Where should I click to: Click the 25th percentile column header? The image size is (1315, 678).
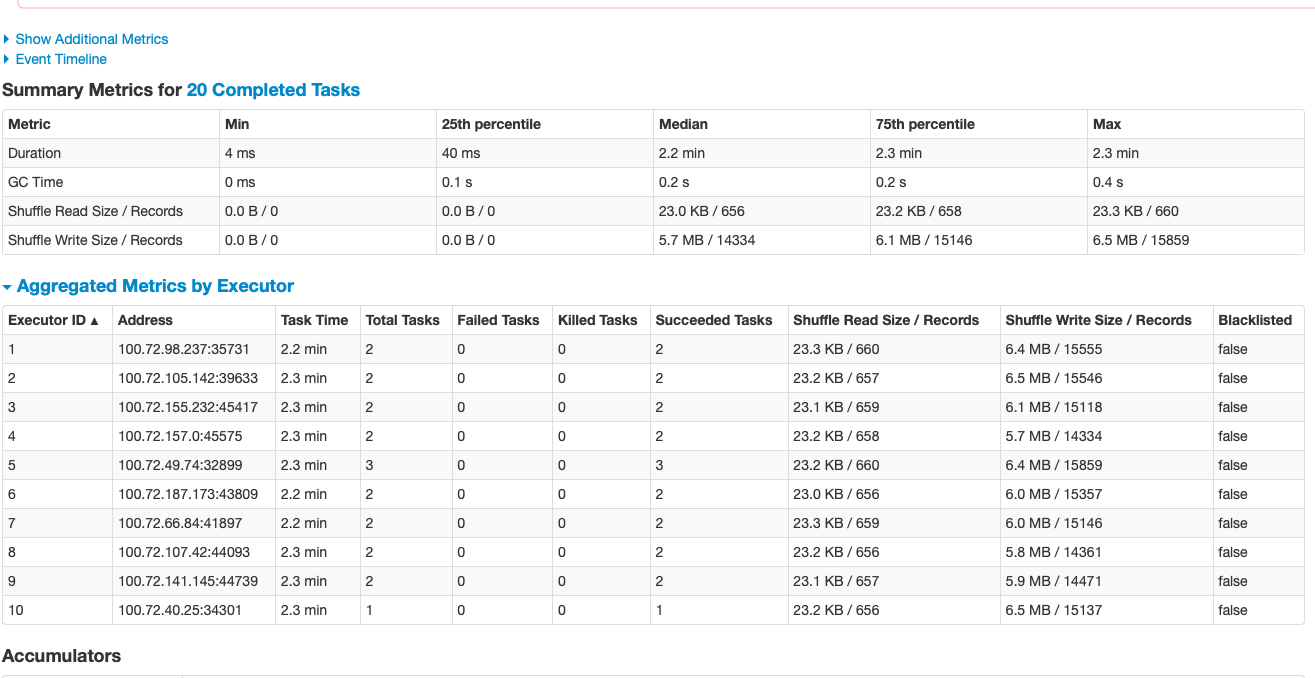491,124
